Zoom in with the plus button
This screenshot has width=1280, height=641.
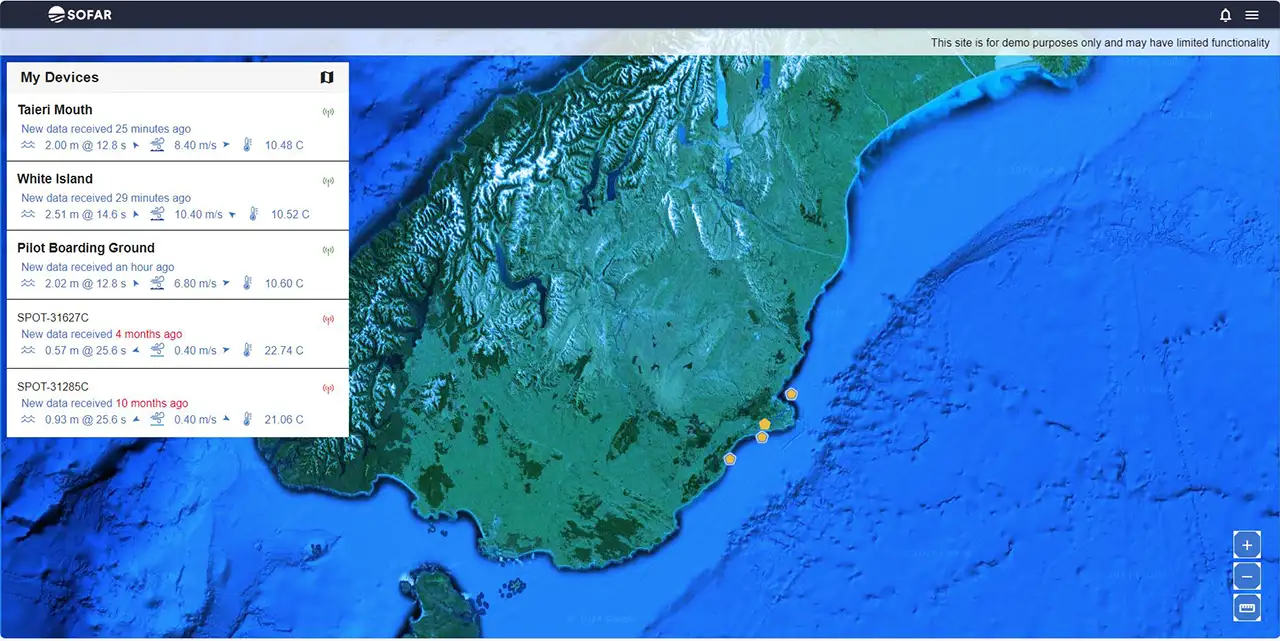coord(1246,544)
